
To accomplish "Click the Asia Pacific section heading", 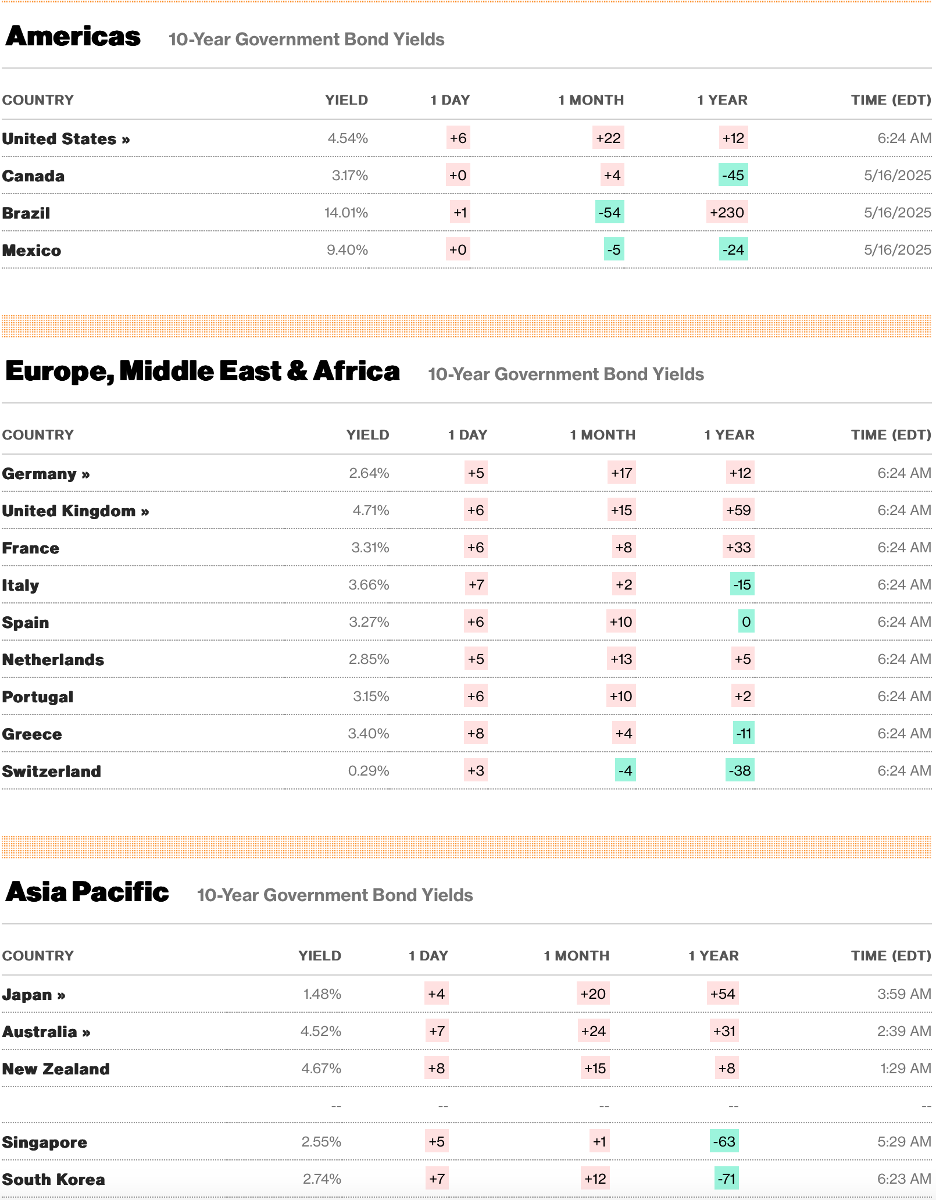I will point(87,892).
